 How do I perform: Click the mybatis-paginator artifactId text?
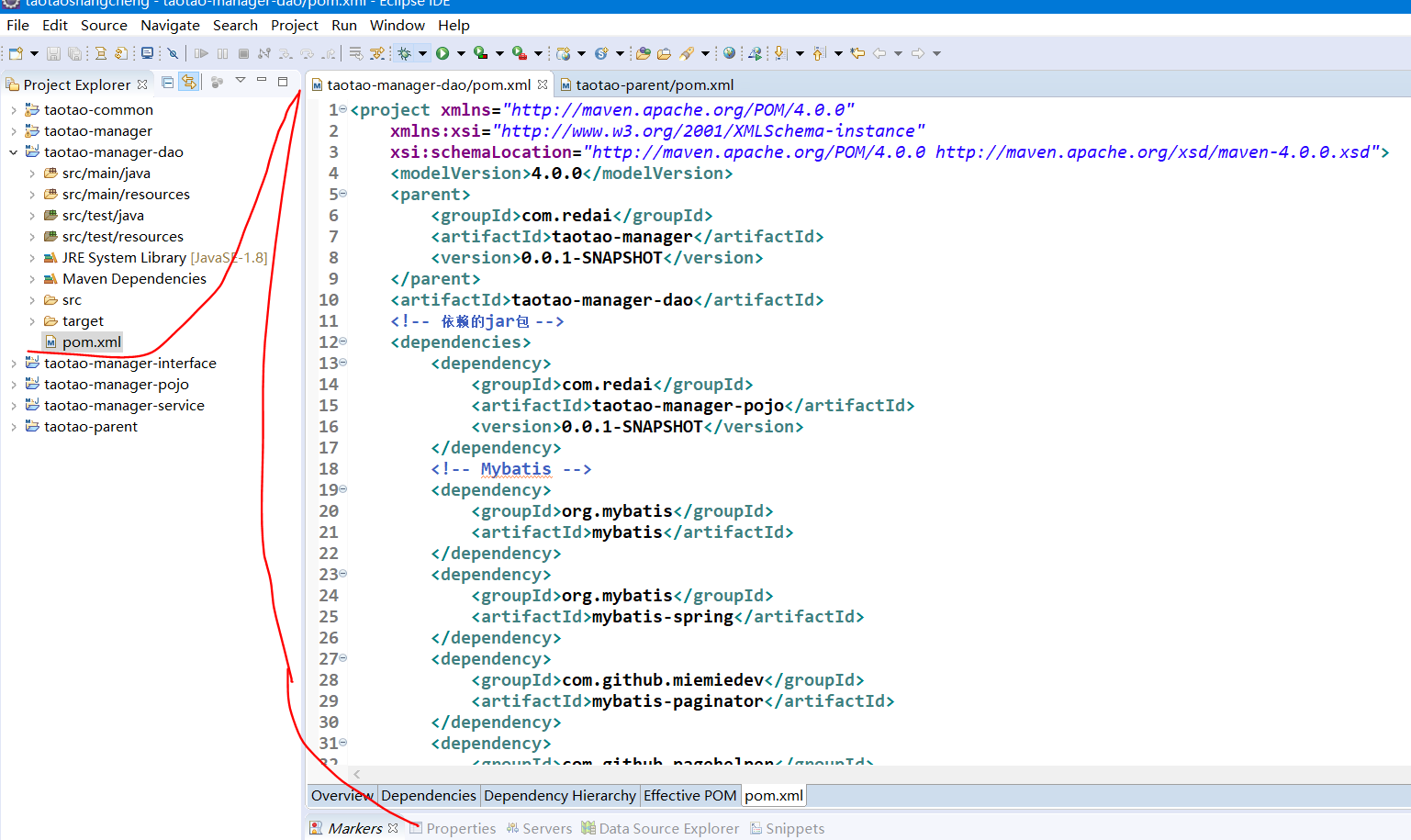[678, 701]
